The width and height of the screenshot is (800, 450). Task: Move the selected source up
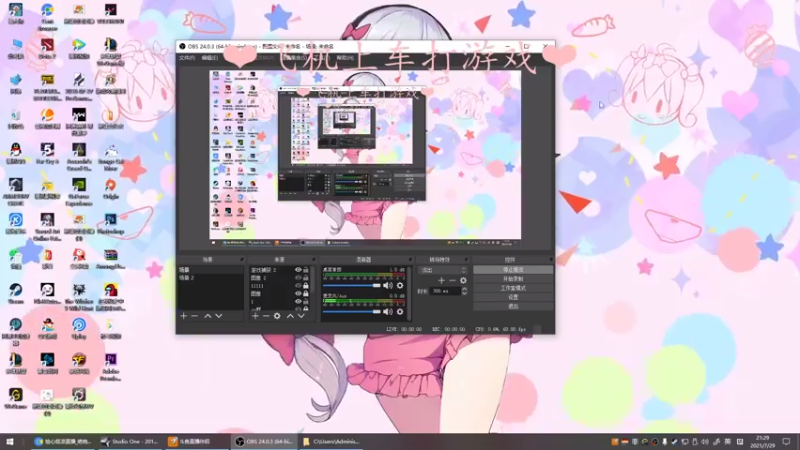tap(290, 316)
